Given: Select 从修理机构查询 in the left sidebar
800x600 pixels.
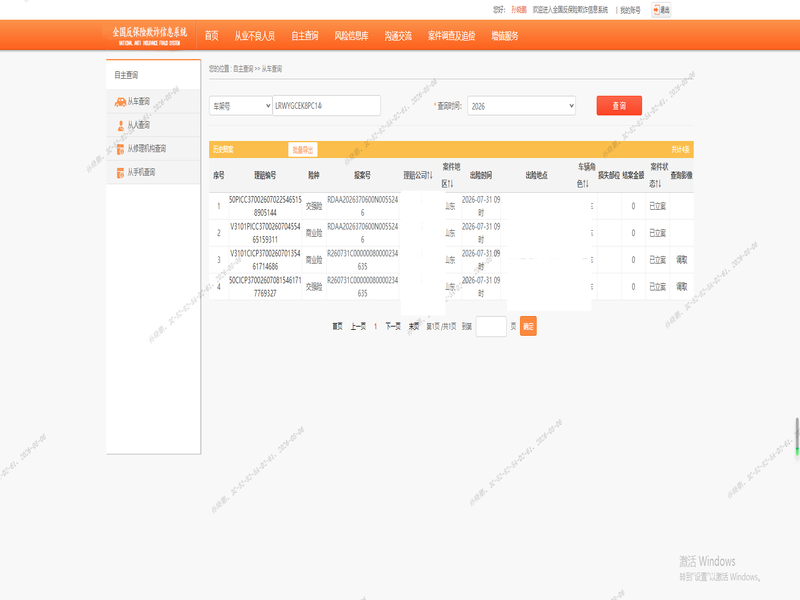Looking at the screenshot, I should pyautogui.click(x=153, y=148).
